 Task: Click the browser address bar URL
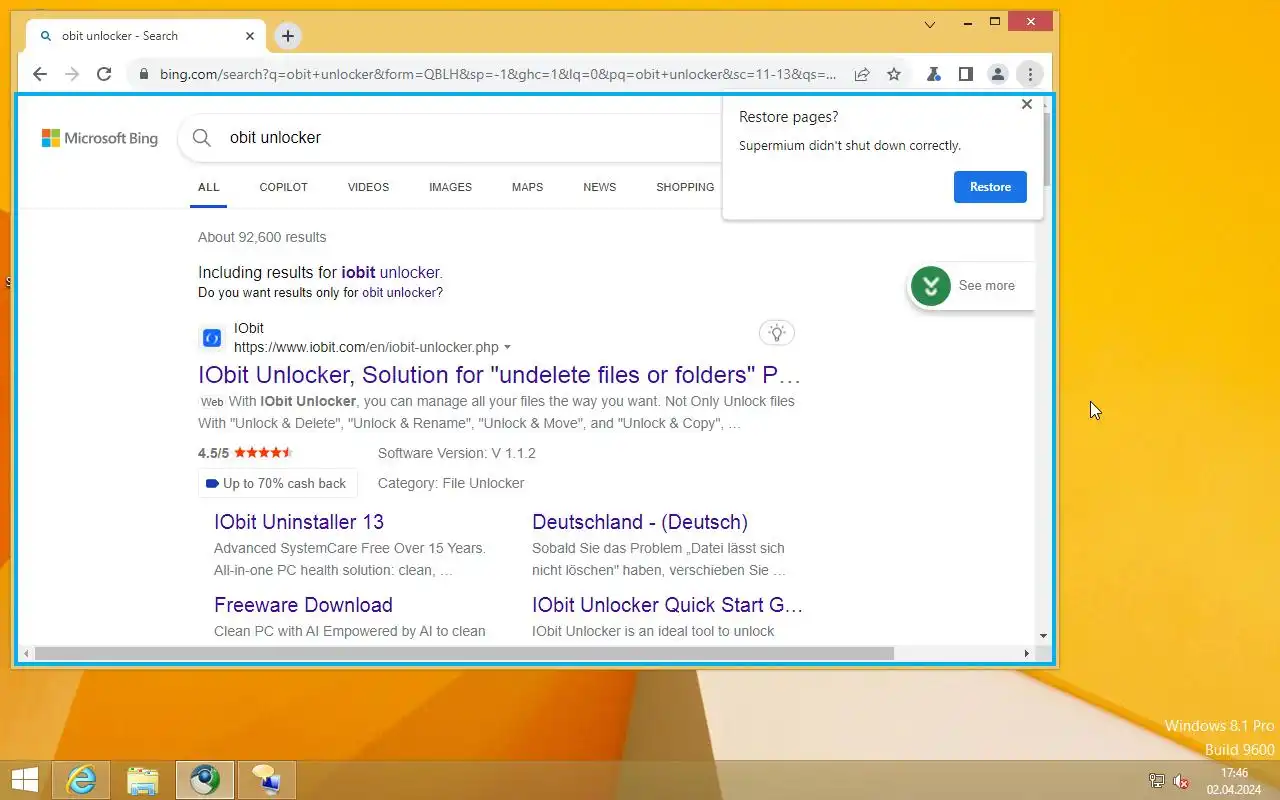pos(498,74)
